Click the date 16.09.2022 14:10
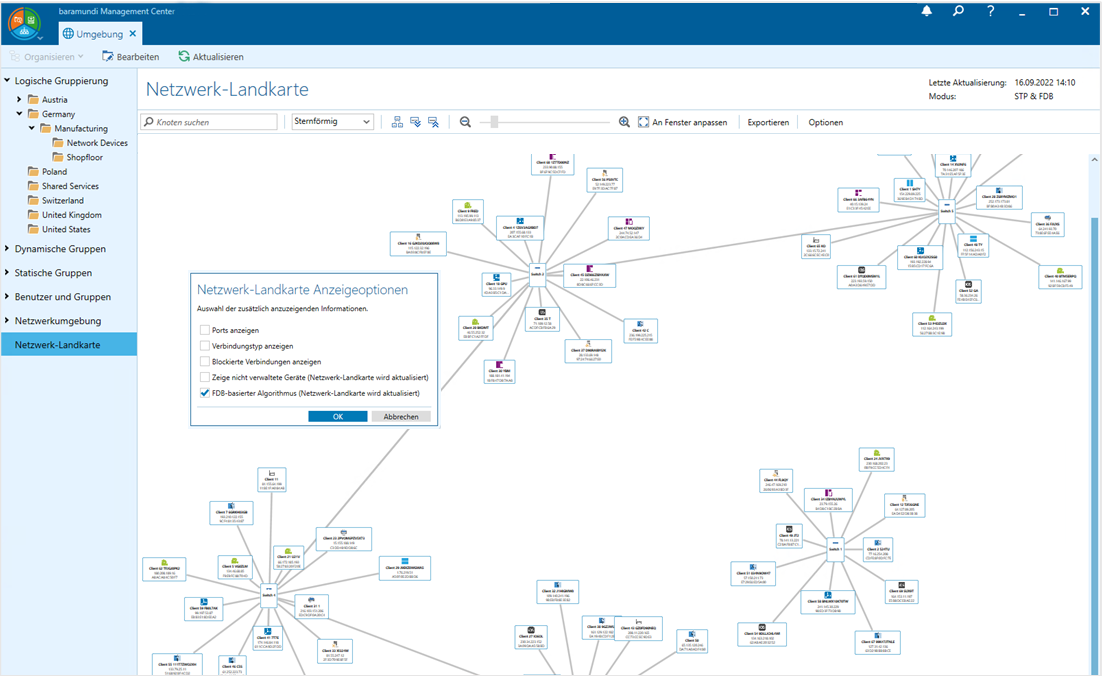The height and width of the screenshot is (676, 1103). pos(1045,82)
